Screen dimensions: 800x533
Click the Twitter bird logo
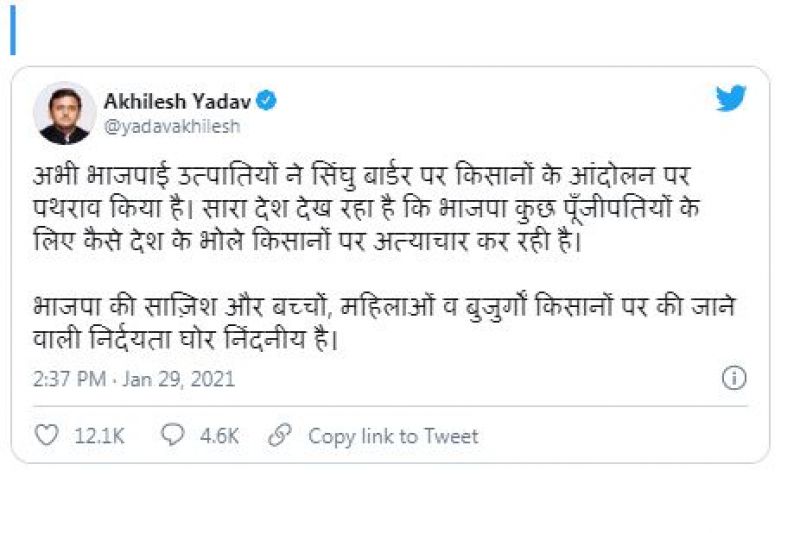[731, 100]
